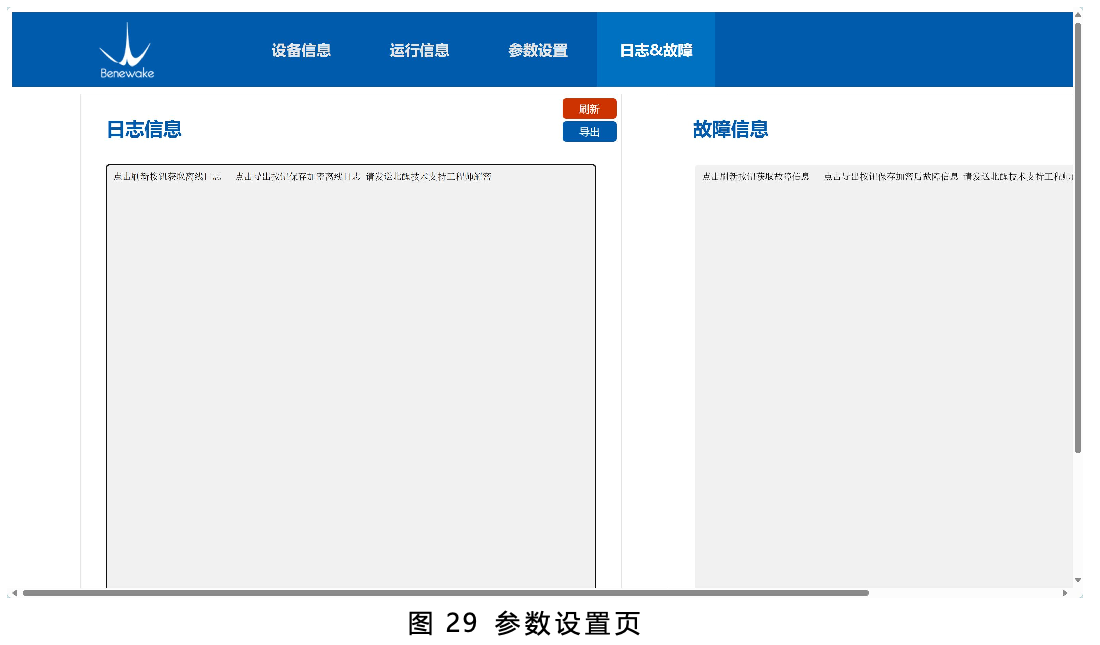Image resolution: width=1100 pixels, height=645 pixels.
Task: Click the 日志信息 heading
Action: [x=144, y=129]
